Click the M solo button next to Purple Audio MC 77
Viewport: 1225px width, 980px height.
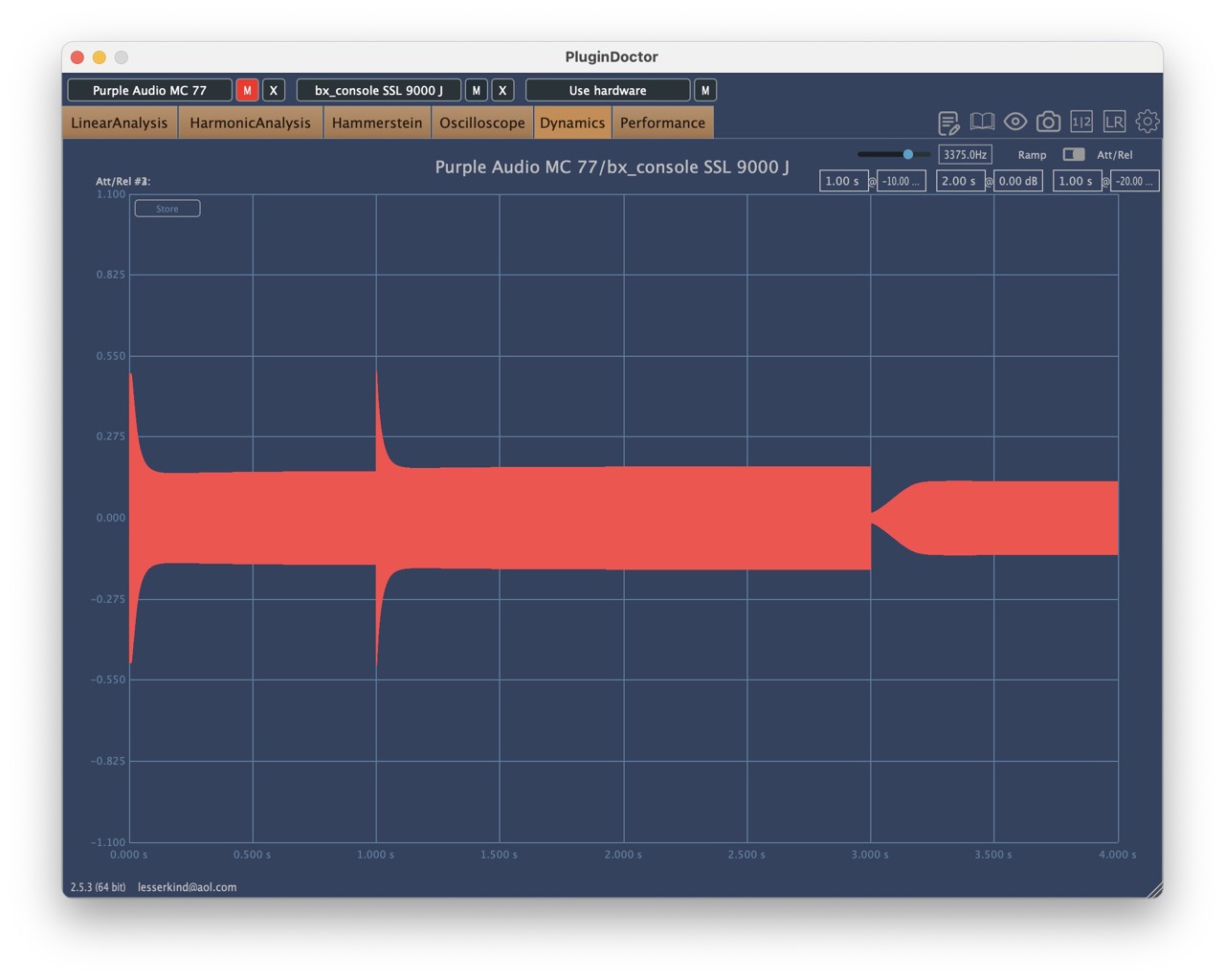click(x=246, y=90)
